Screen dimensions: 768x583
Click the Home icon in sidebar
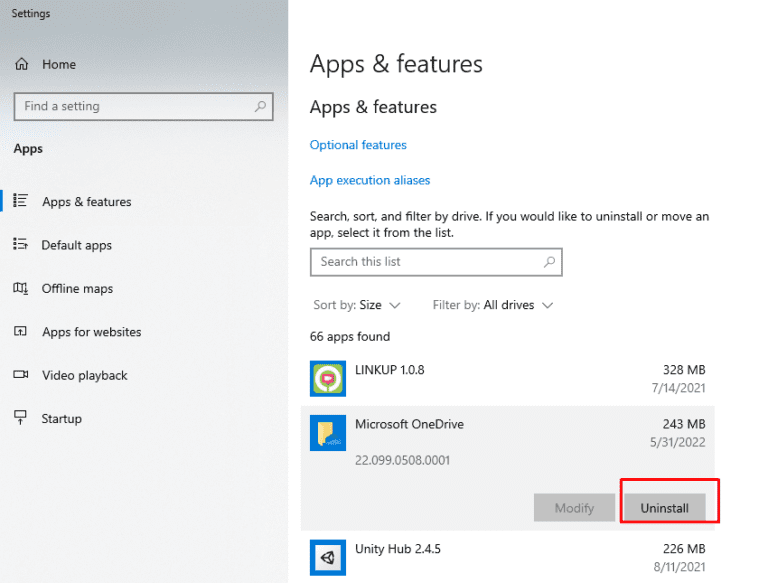pos(21,64)
